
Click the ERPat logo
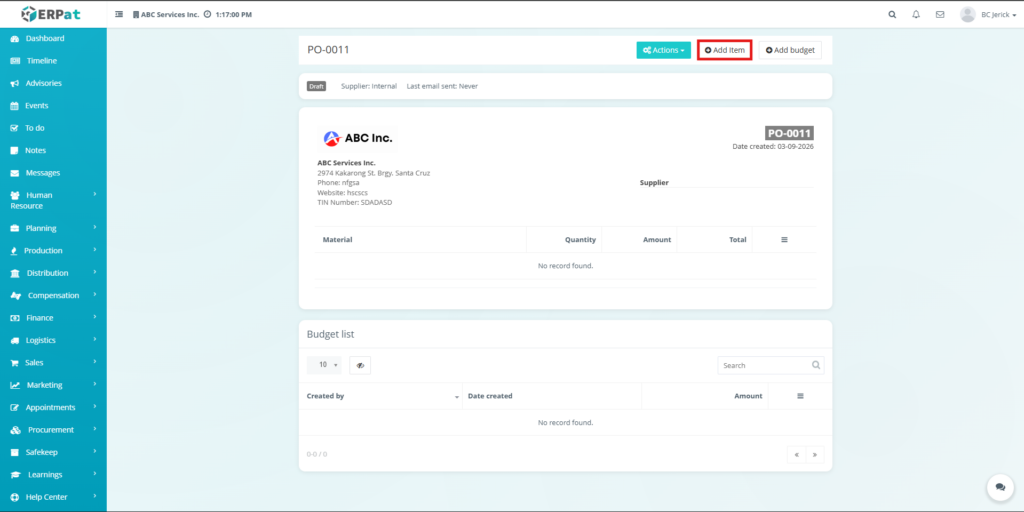tap(52, 14)
